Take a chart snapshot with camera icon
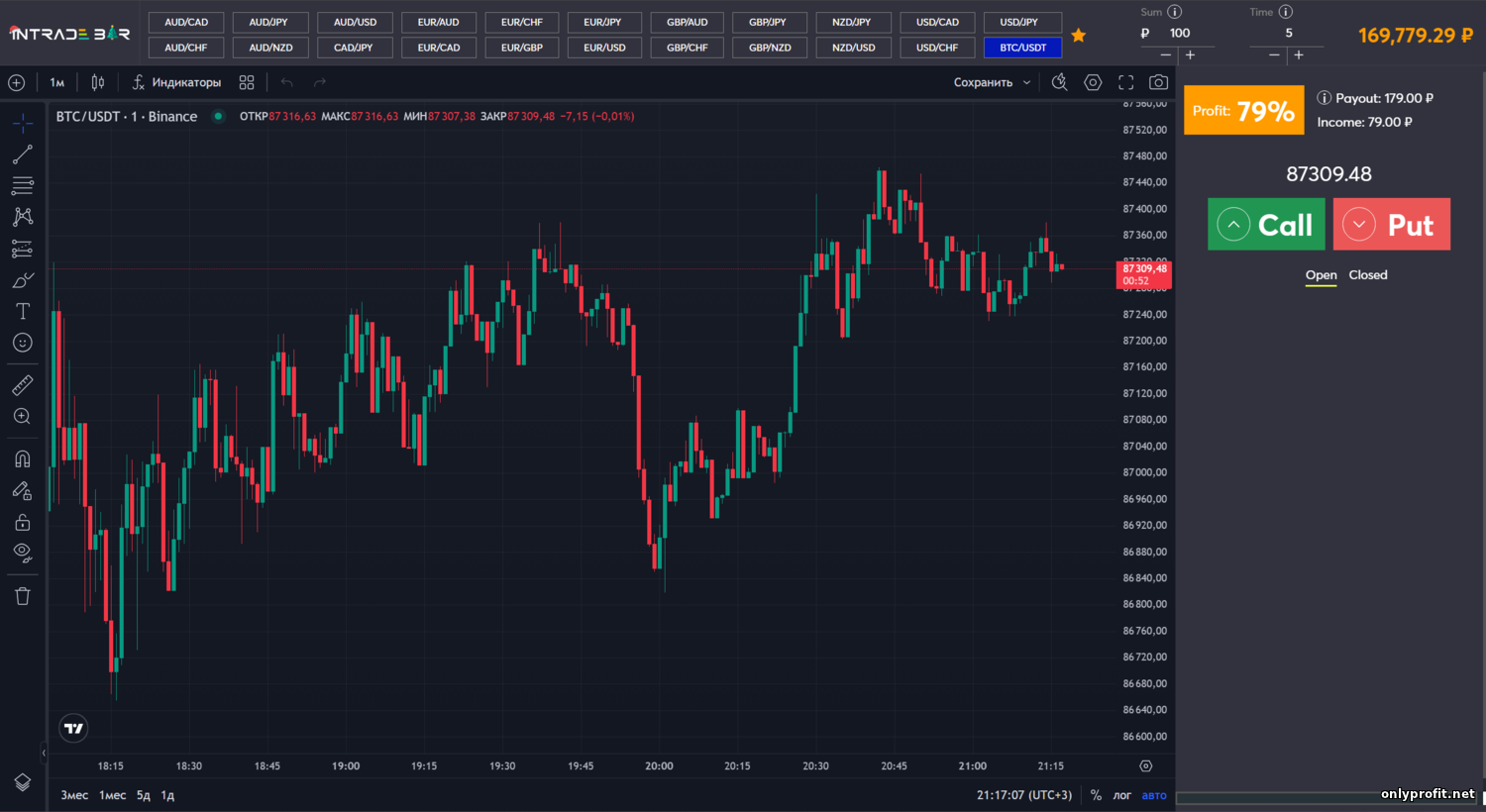This screenshot has width=1486, height=812. pos(1158,82)
